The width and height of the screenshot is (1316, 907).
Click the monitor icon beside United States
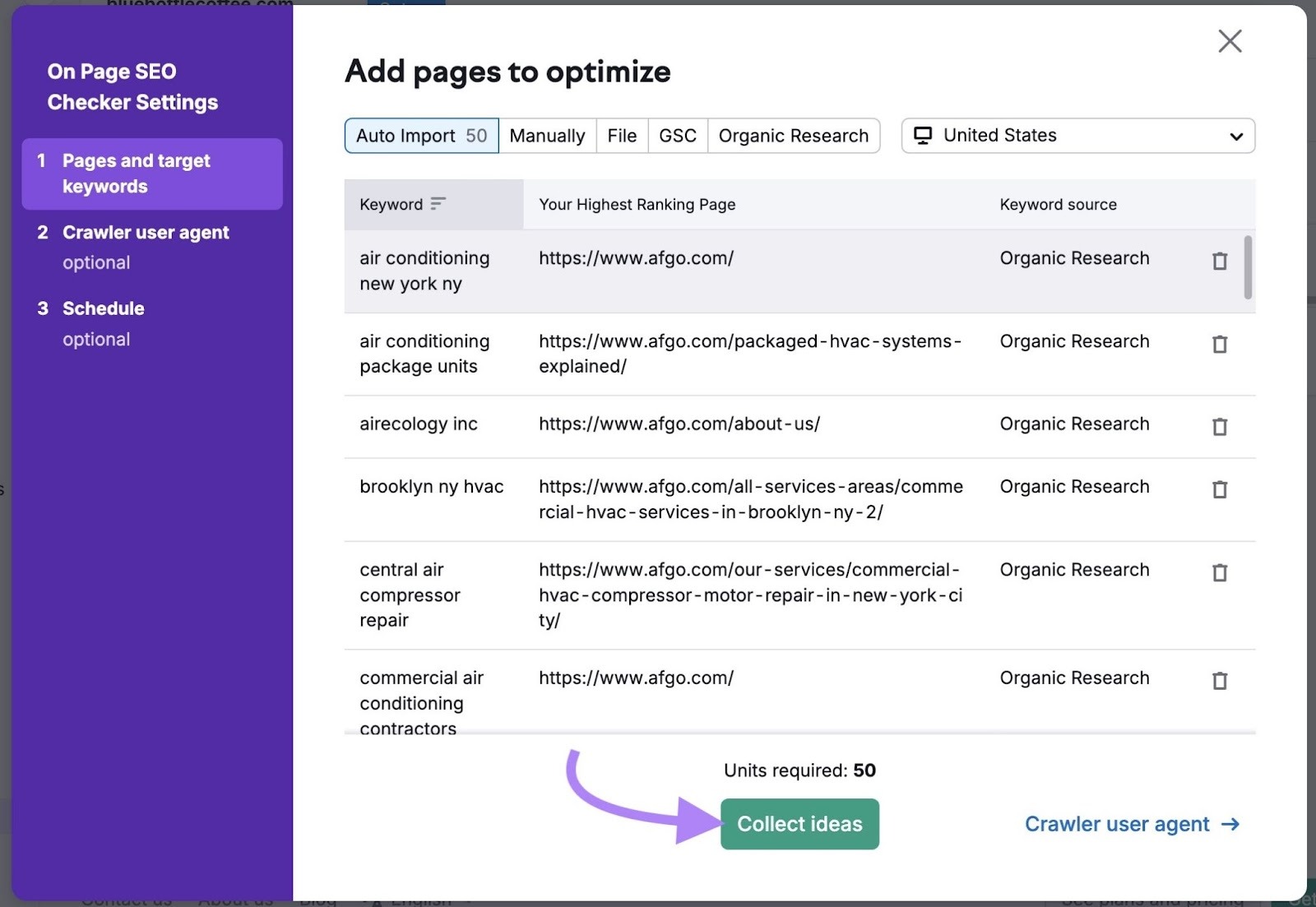click(x=923, y=135)
